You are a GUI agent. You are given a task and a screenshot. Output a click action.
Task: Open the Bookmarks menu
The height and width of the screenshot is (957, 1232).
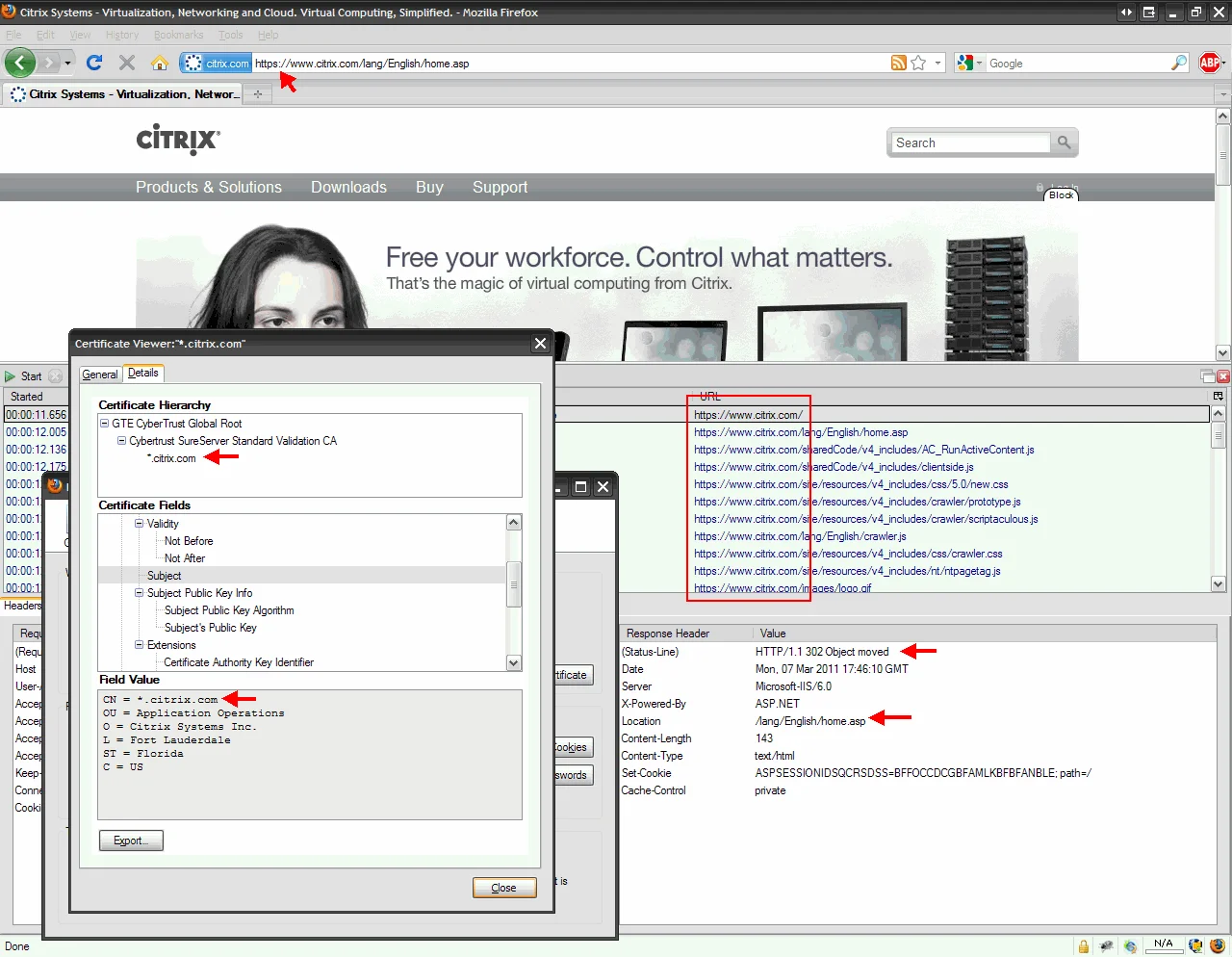tap(178, 35)
